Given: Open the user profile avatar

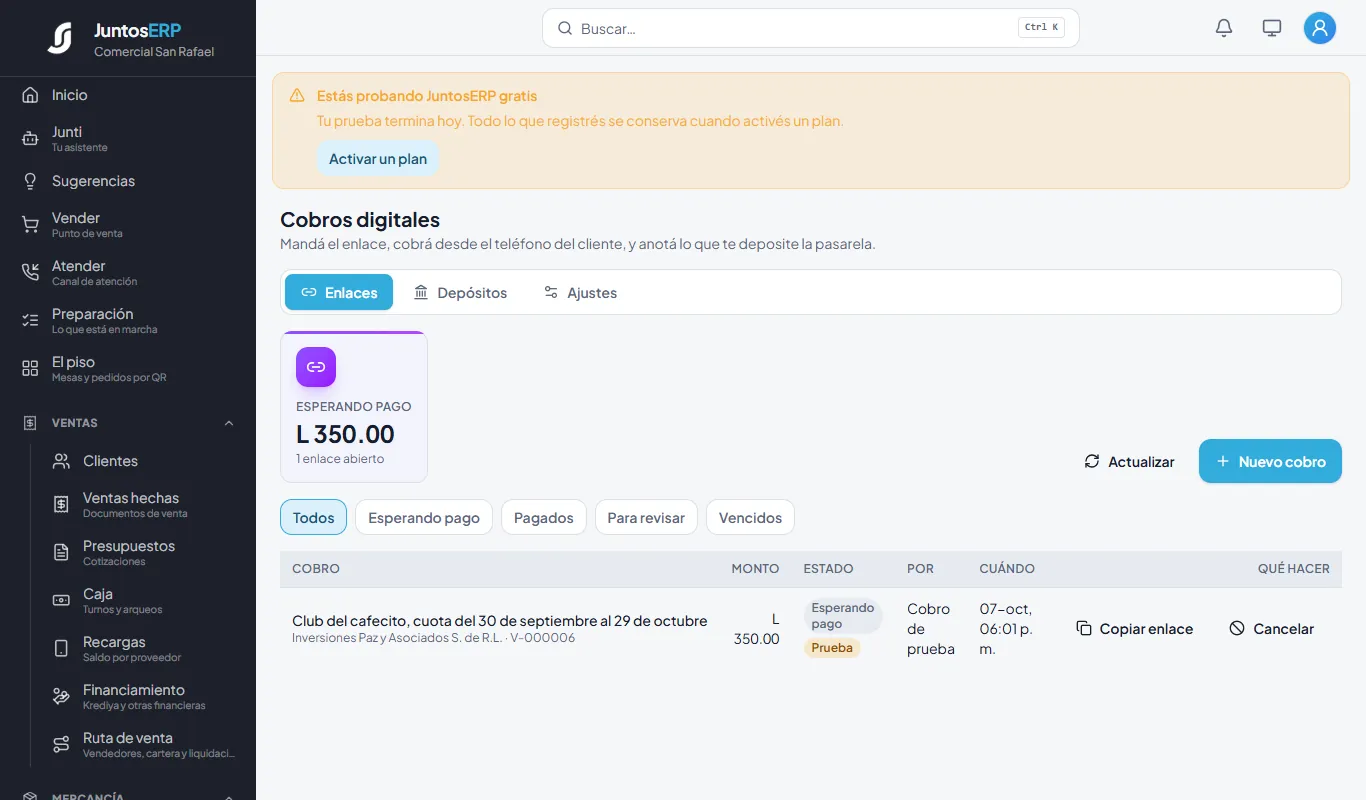Looking at the screenshot, I should [x=1320, y=28].
